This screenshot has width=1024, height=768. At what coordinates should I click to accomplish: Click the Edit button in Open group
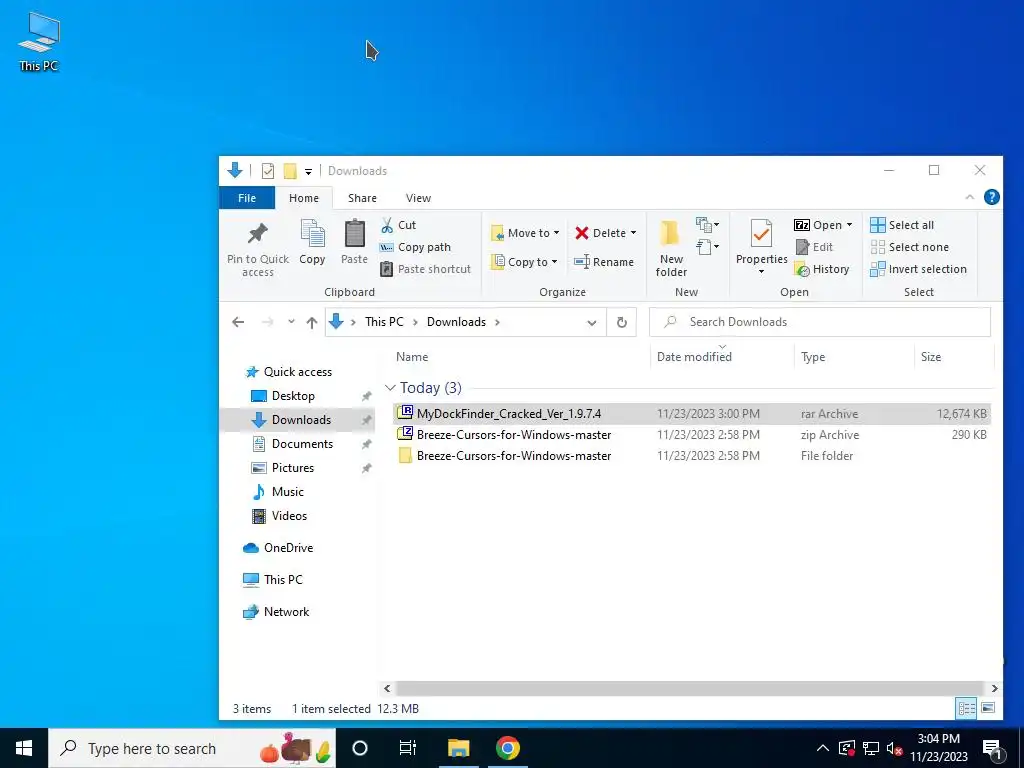(x=814, y=247)
